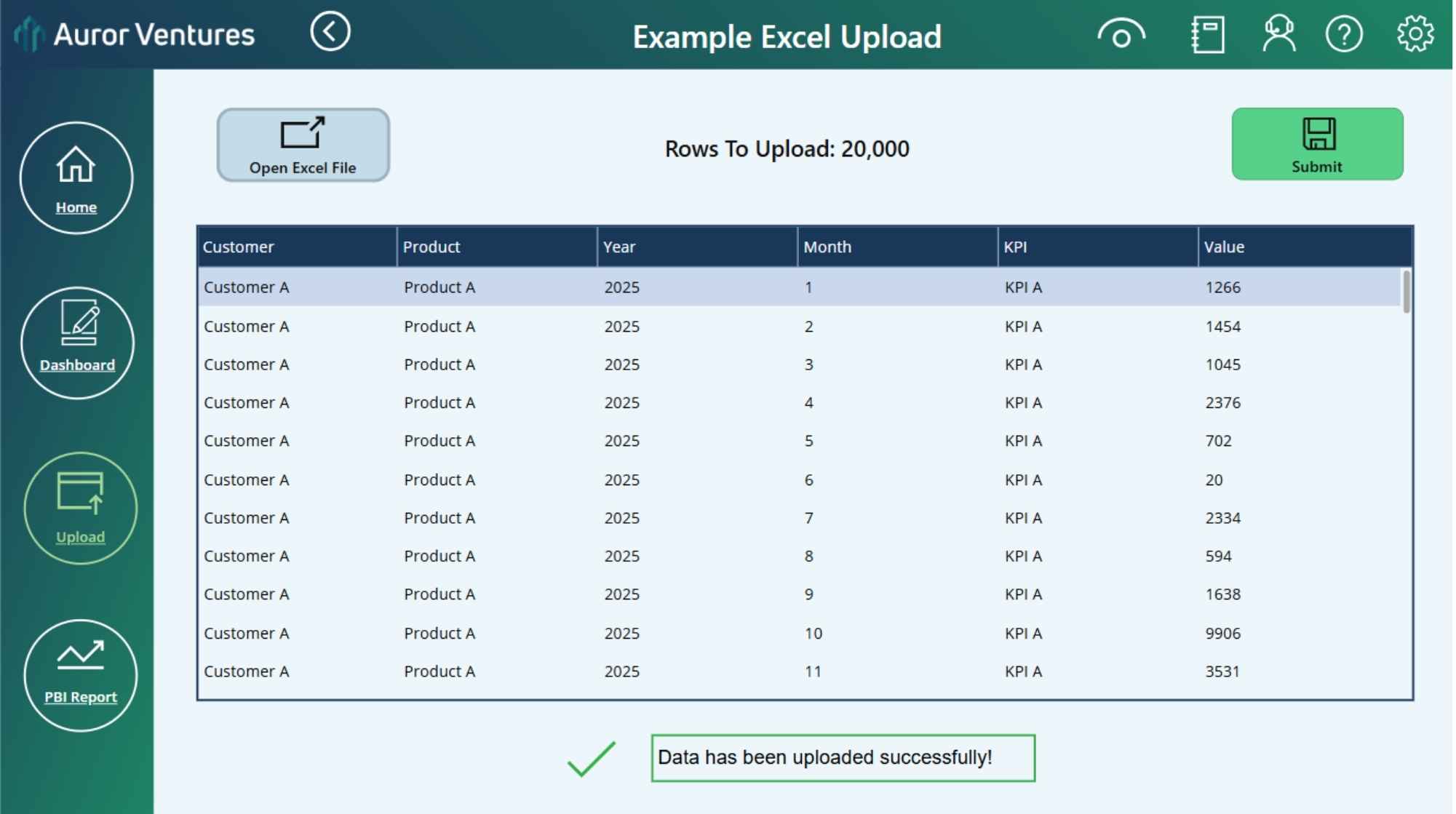Select the Upload sidebar item

[80, 508]
